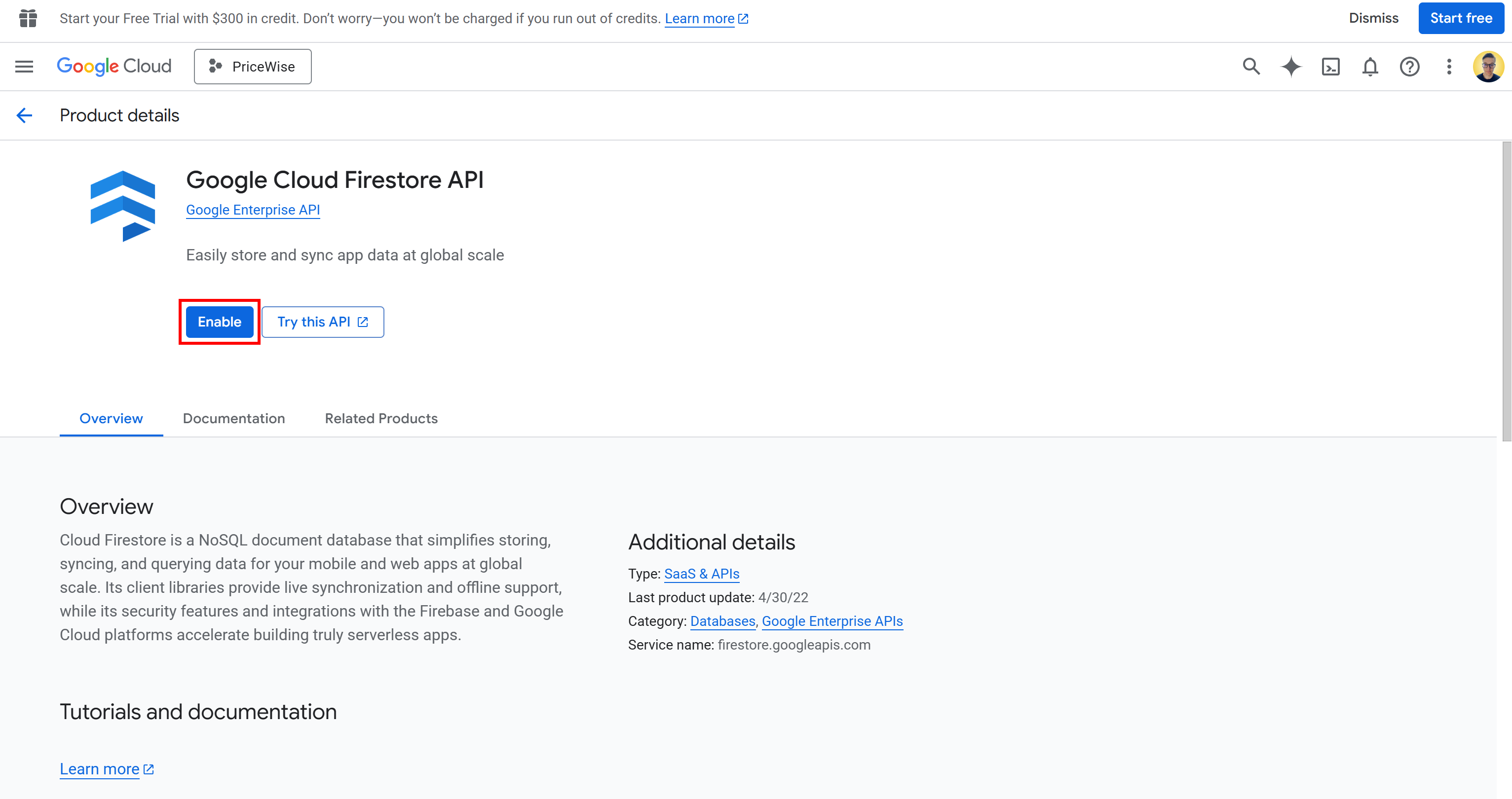The image size is (1512, 799).
Task: Open the Google Enterprise API link
Action: (x=252, y=210)
